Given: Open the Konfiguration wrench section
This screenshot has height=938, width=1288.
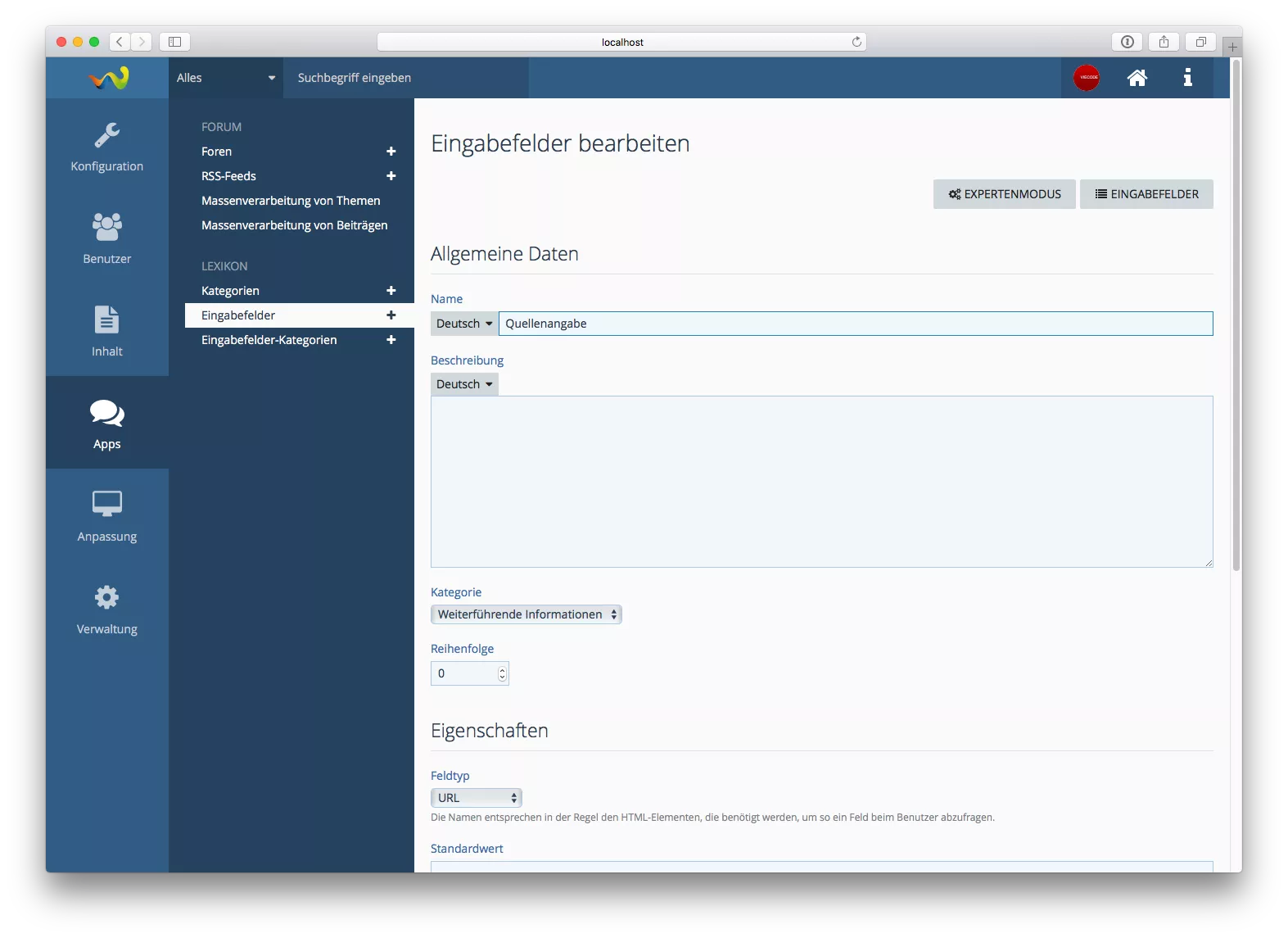Looking at the screenshot, I should point(106,146).
